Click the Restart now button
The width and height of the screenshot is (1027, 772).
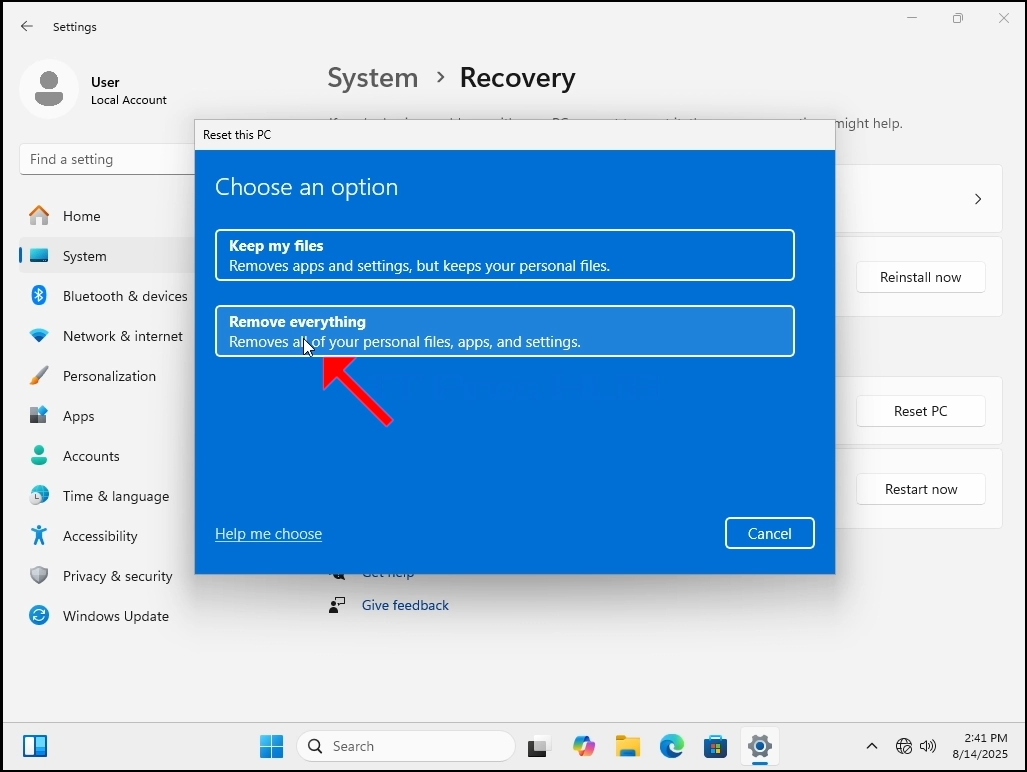pyautogui.click(x=920, y=489)
